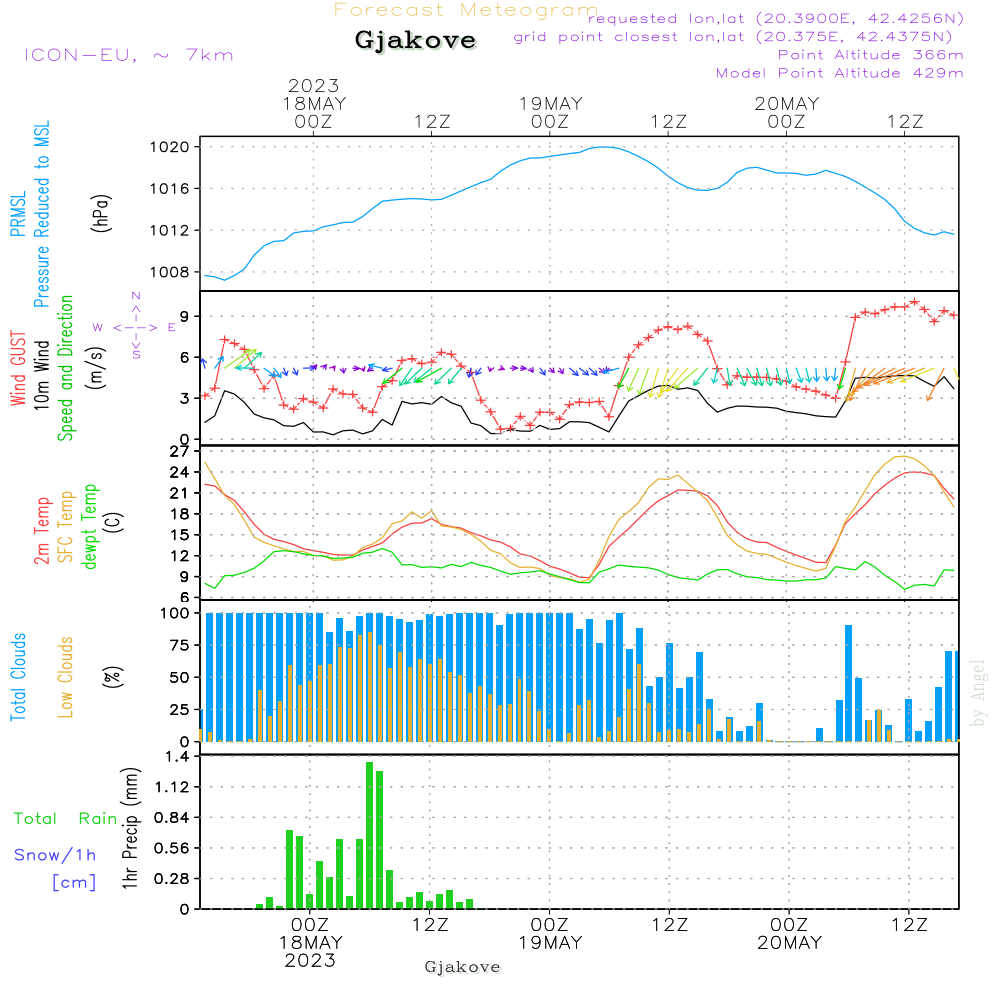1000x1000 pixels.
Task: Click the 'Model Point Altitude 429m' text
Action: click(839, 73)
